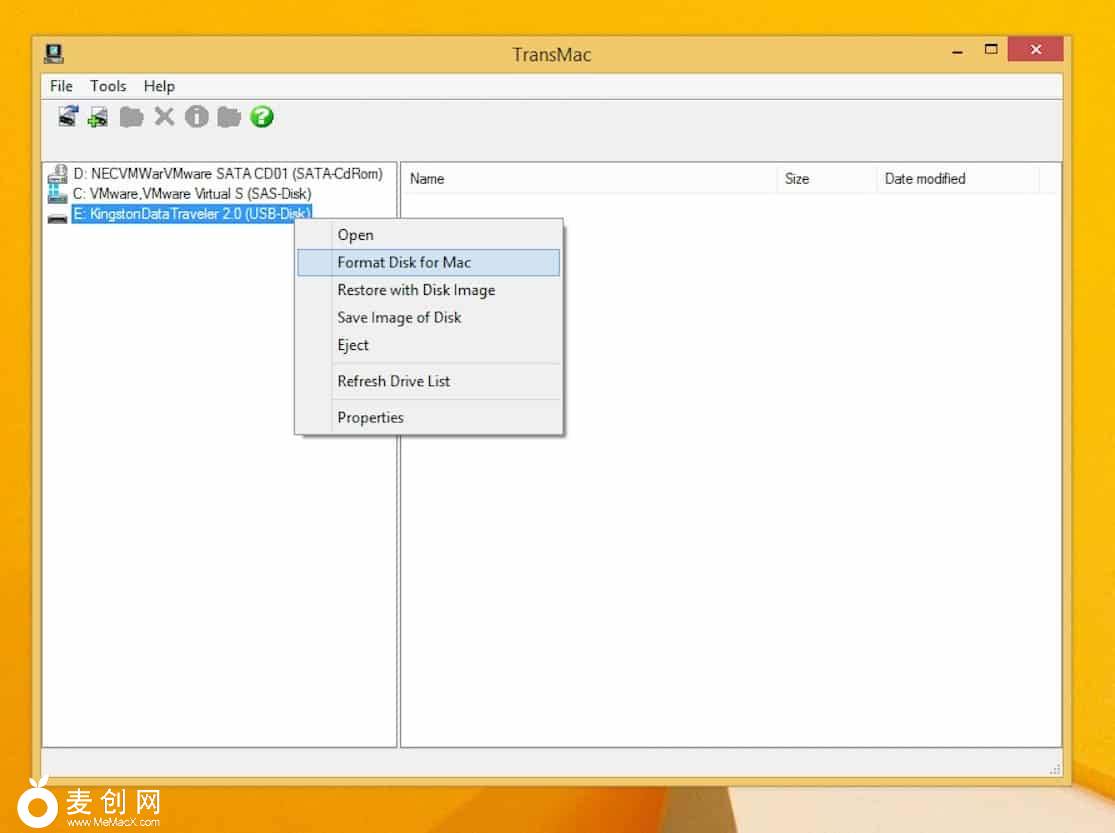Viewport: 1115px width, 833px height.
Task: Select the C: VMware Virtual S disk
Action: pos(191,193)
